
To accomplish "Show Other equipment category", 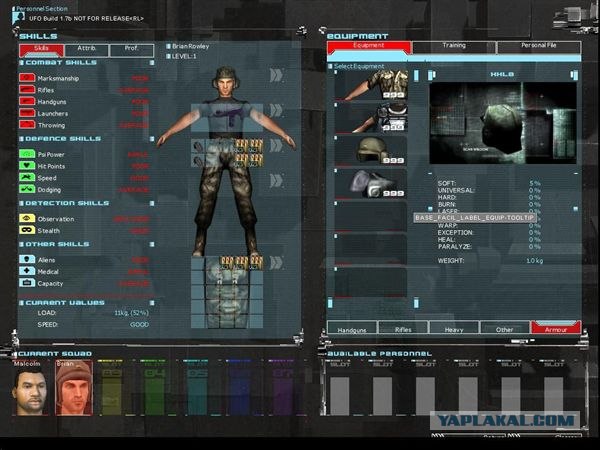I will 505,328.
